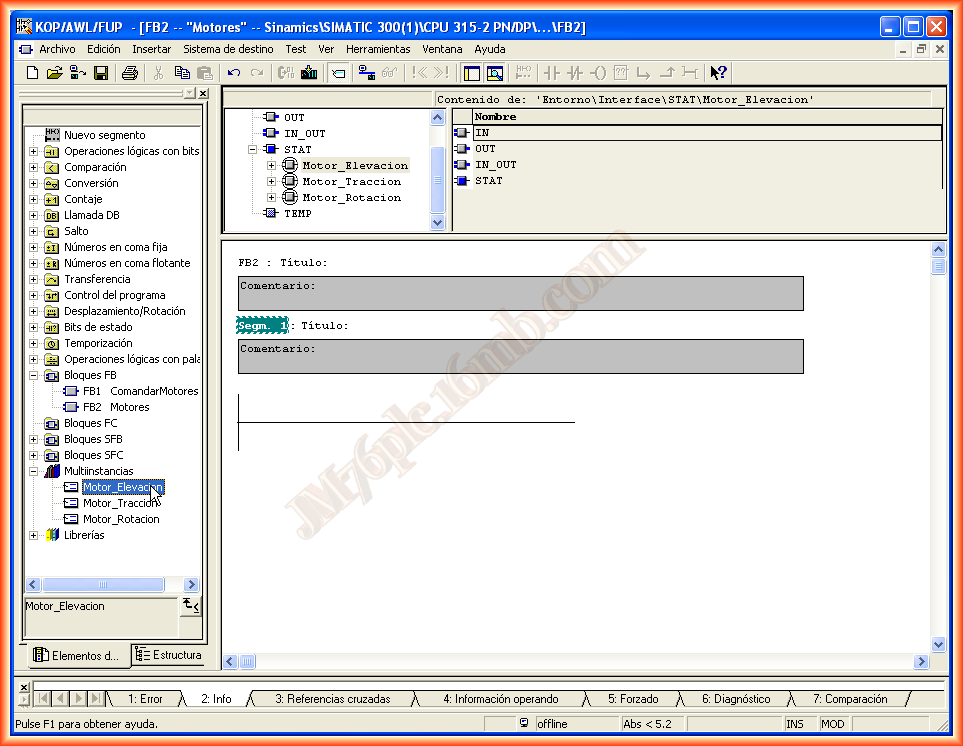The height and width of the screenshot is (746, 963).
Task: Open the Insertar menu
Action: (x=151, y=49)
